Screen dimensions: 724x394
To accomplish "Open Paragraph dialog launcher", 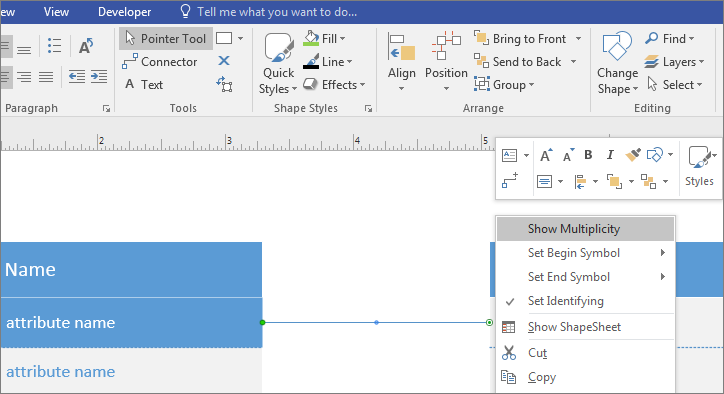I will tap(106, 109).
